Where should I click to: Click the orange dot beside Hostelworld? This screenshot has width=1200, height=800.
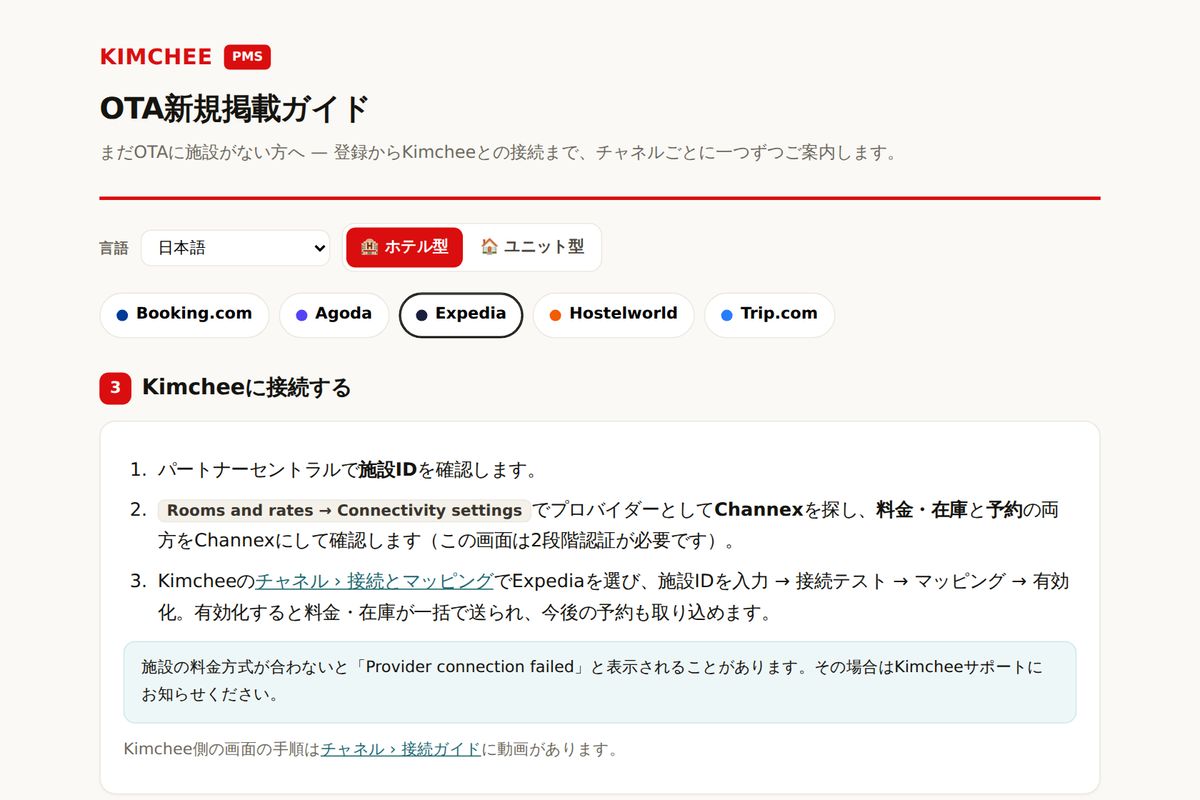pos(555,315)
